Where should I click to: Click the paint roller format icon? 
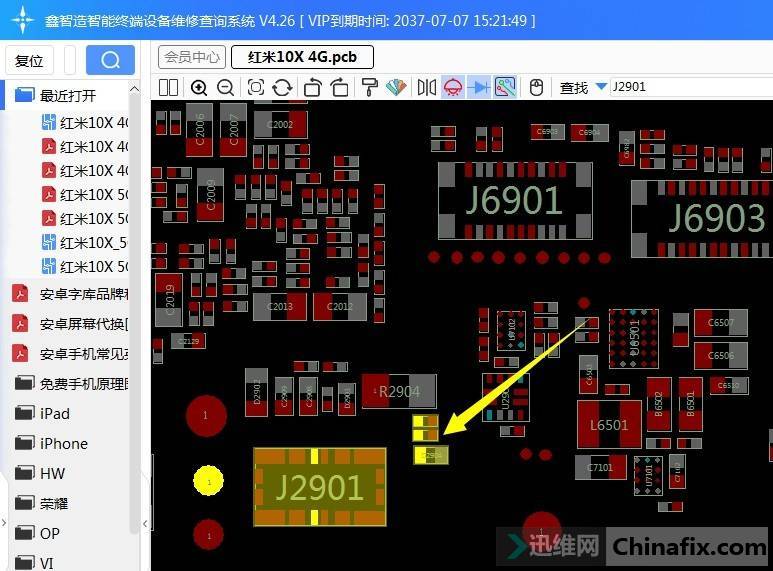click(x=369, y=87)
